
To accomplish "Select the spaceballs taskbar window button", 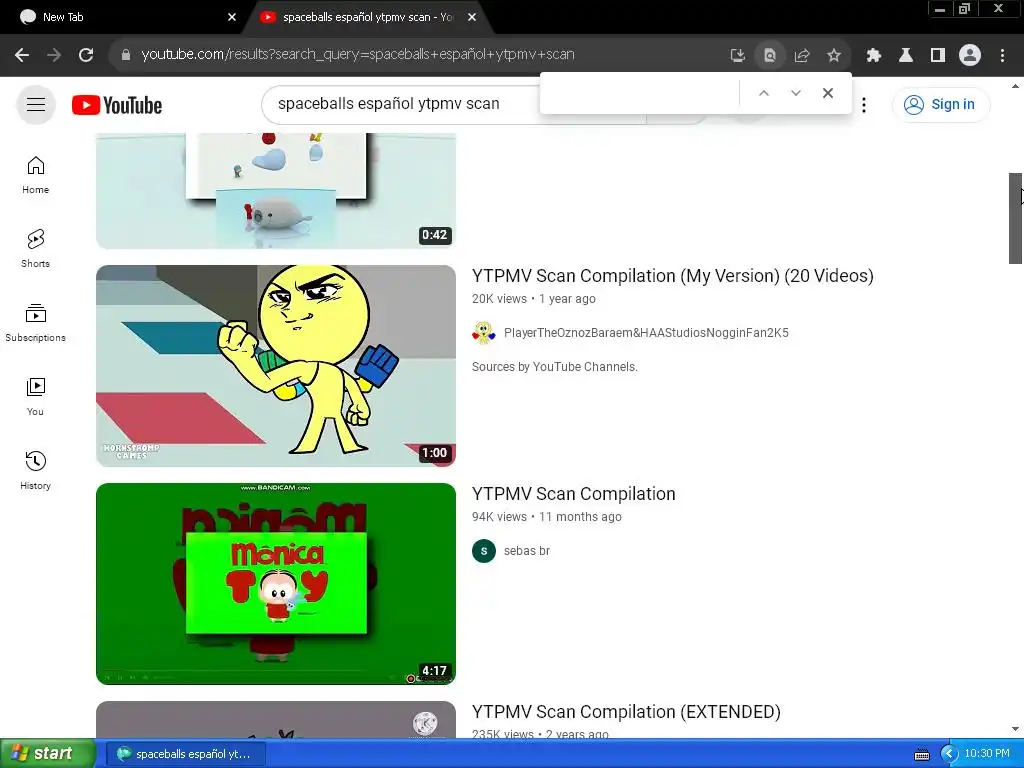I will click(185, 754).
